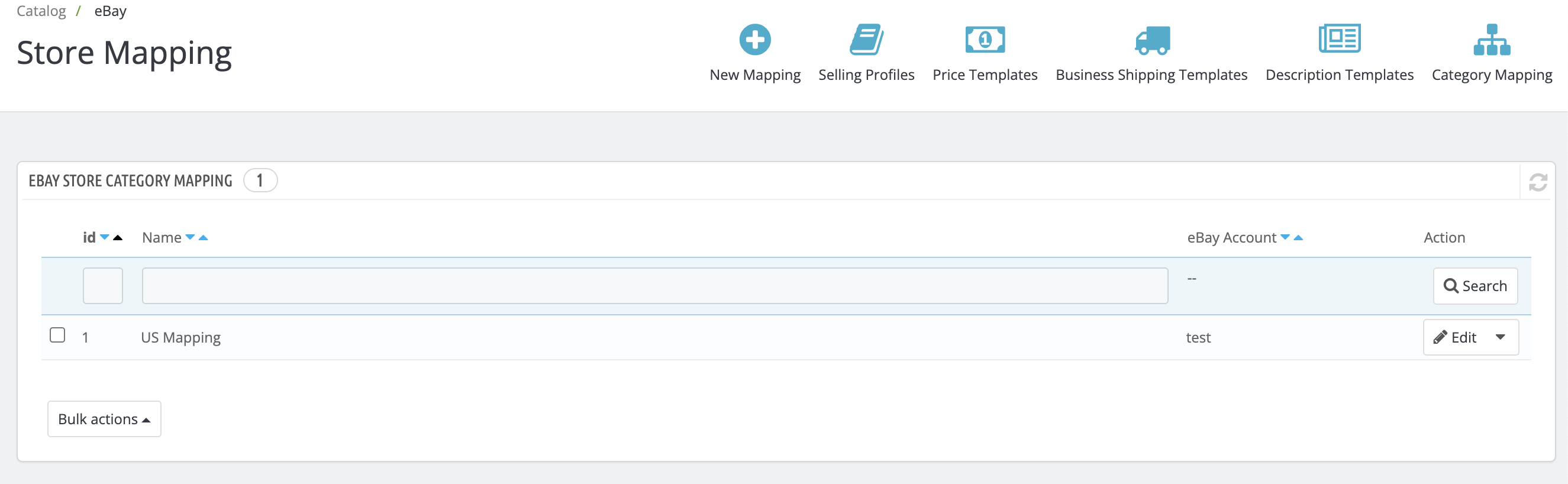Expand the Edit action dropdown arrow
The width and height of the screenshot is (1568, 484).
pyautogui.click(x=1500, y=337)
